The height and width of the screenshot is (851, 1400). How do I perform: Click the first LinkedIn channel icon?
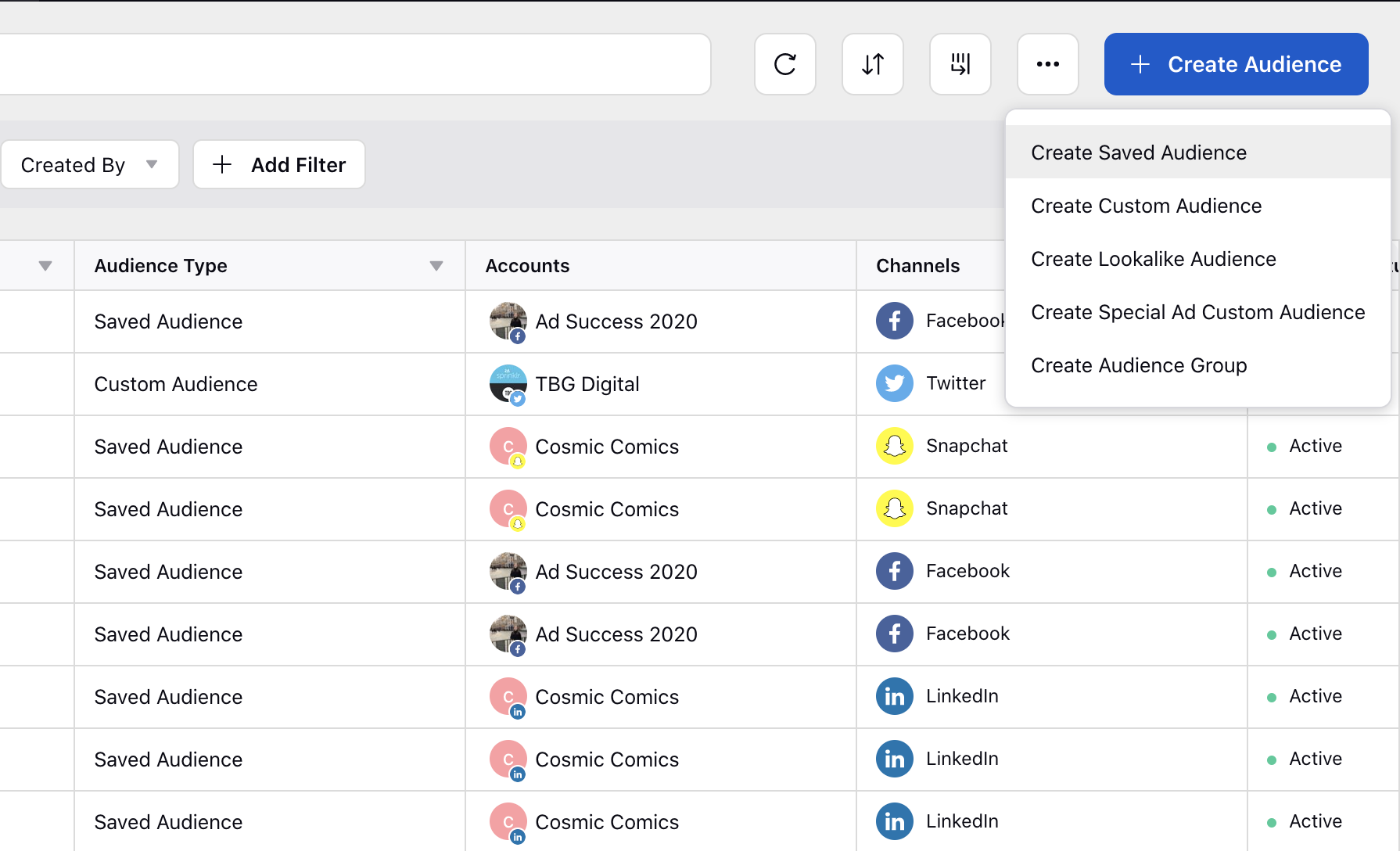(895, 696)
